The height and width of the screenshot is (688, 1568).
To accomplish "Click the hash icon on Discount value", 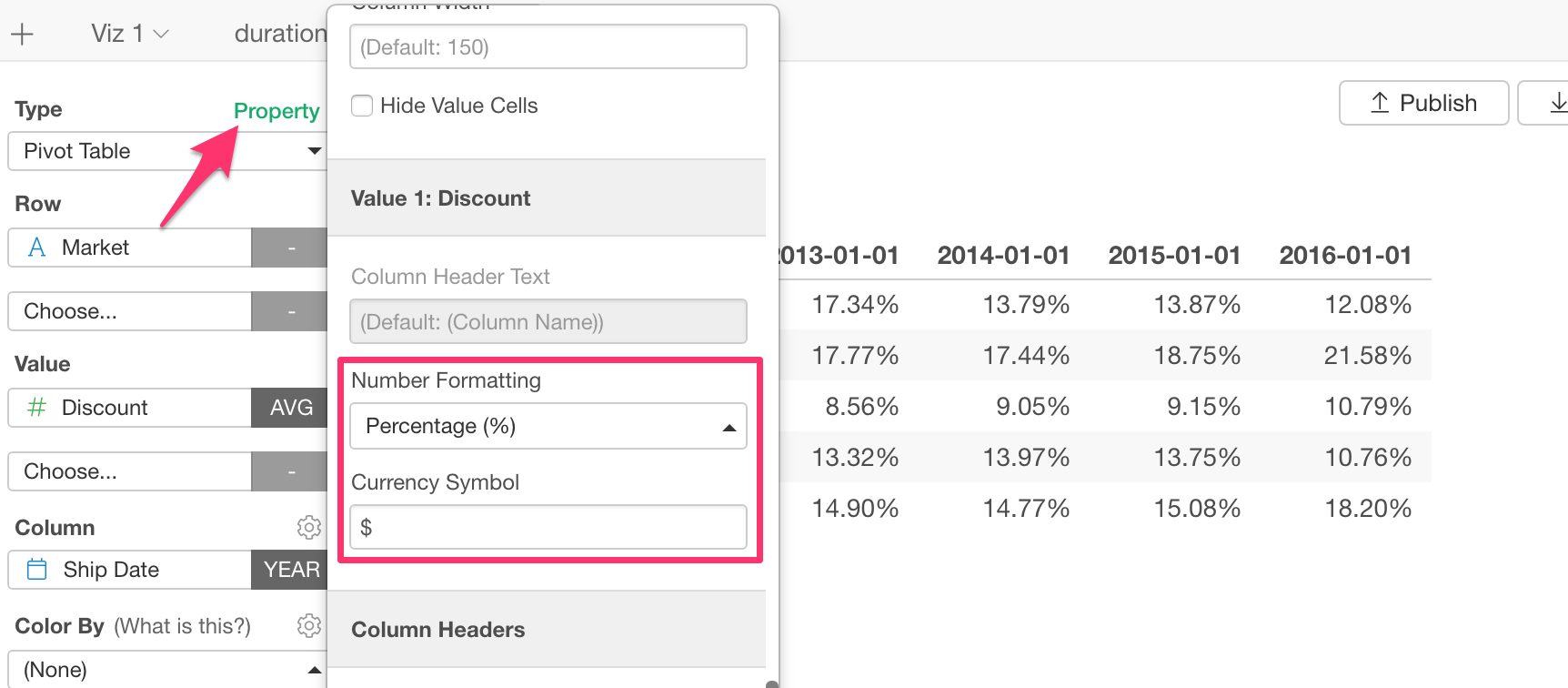I will pyautogui.click(x=36, y=408).
